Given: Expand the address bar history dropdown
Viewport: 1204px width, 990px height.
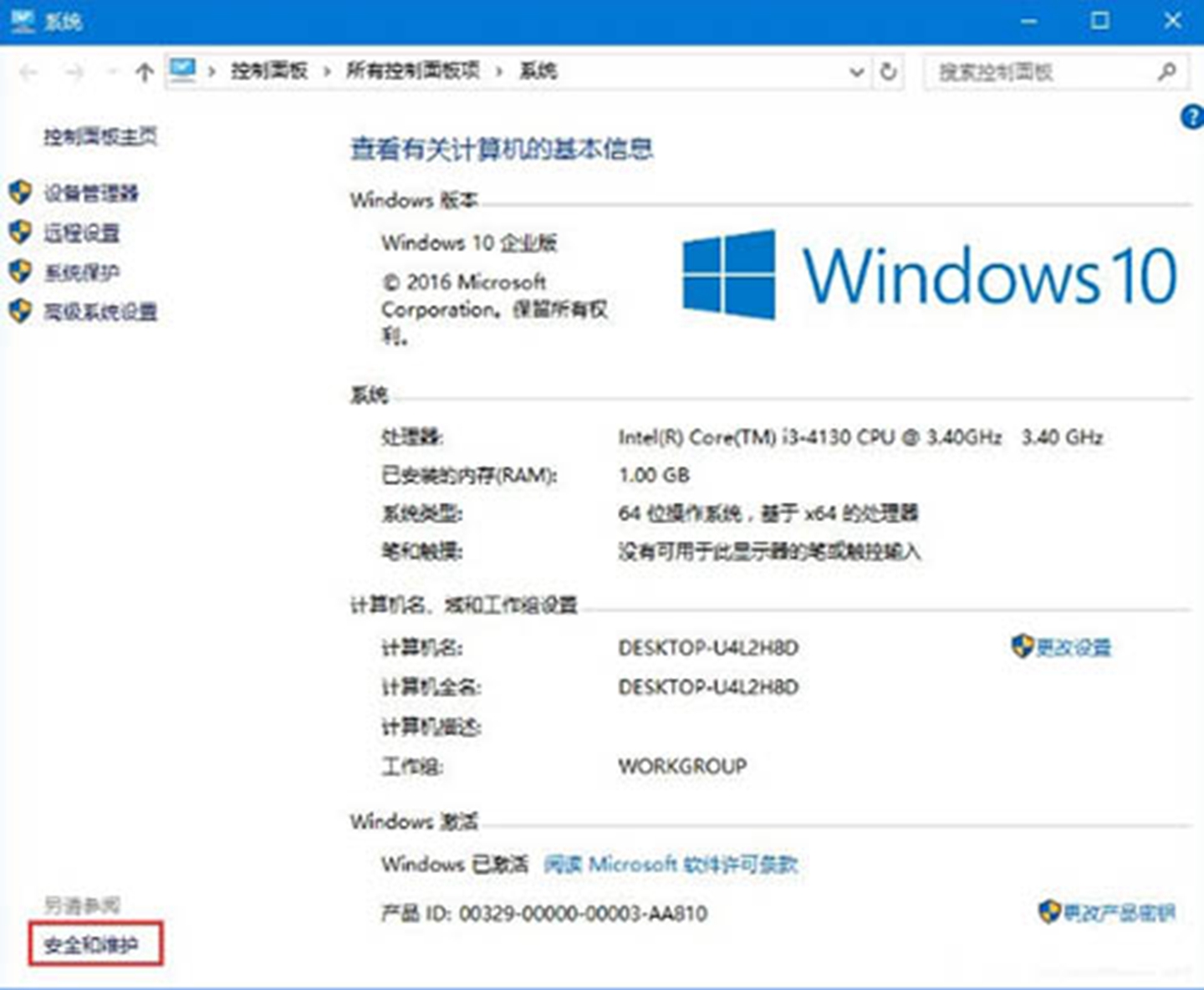Looking at the screenshot, I should [856, 72].
